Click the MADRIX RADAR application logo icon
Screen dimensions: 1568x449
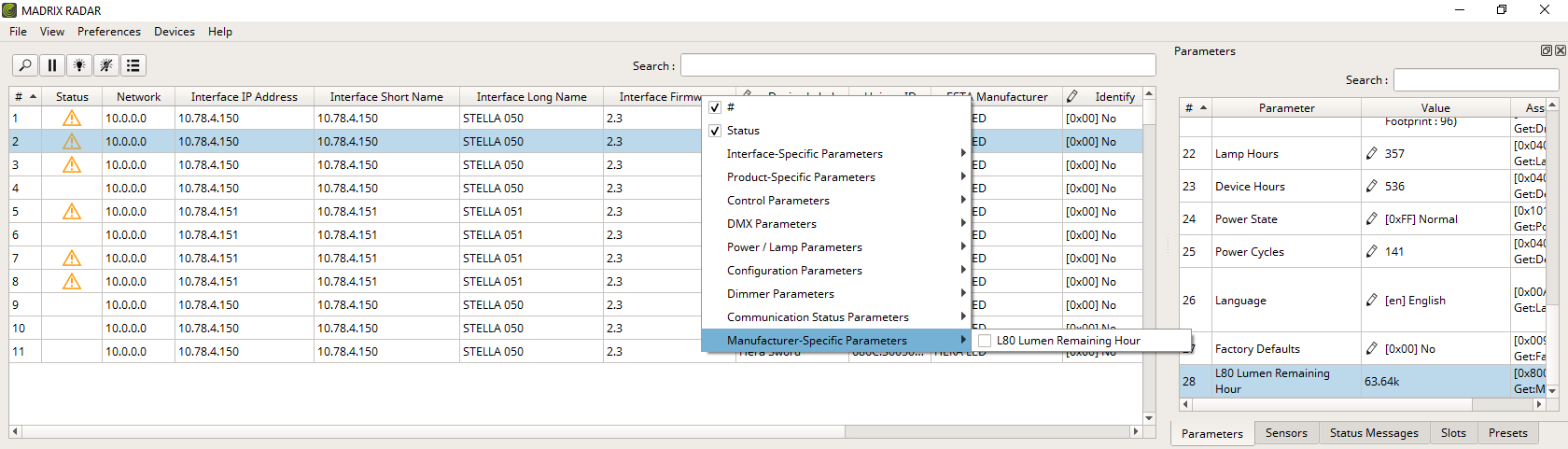click(9, 10)
